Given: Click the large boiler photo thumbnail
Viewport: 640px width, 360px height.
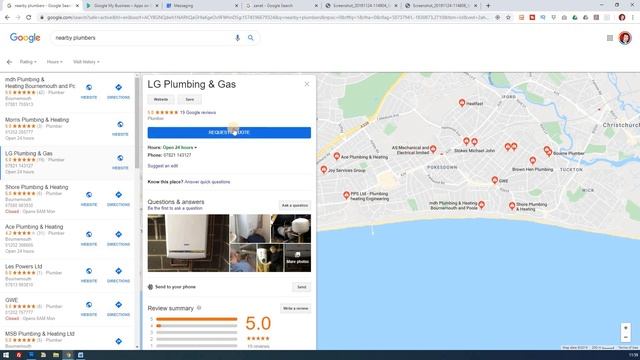Looking at the screenshot, I should click(x=188, y=243).
